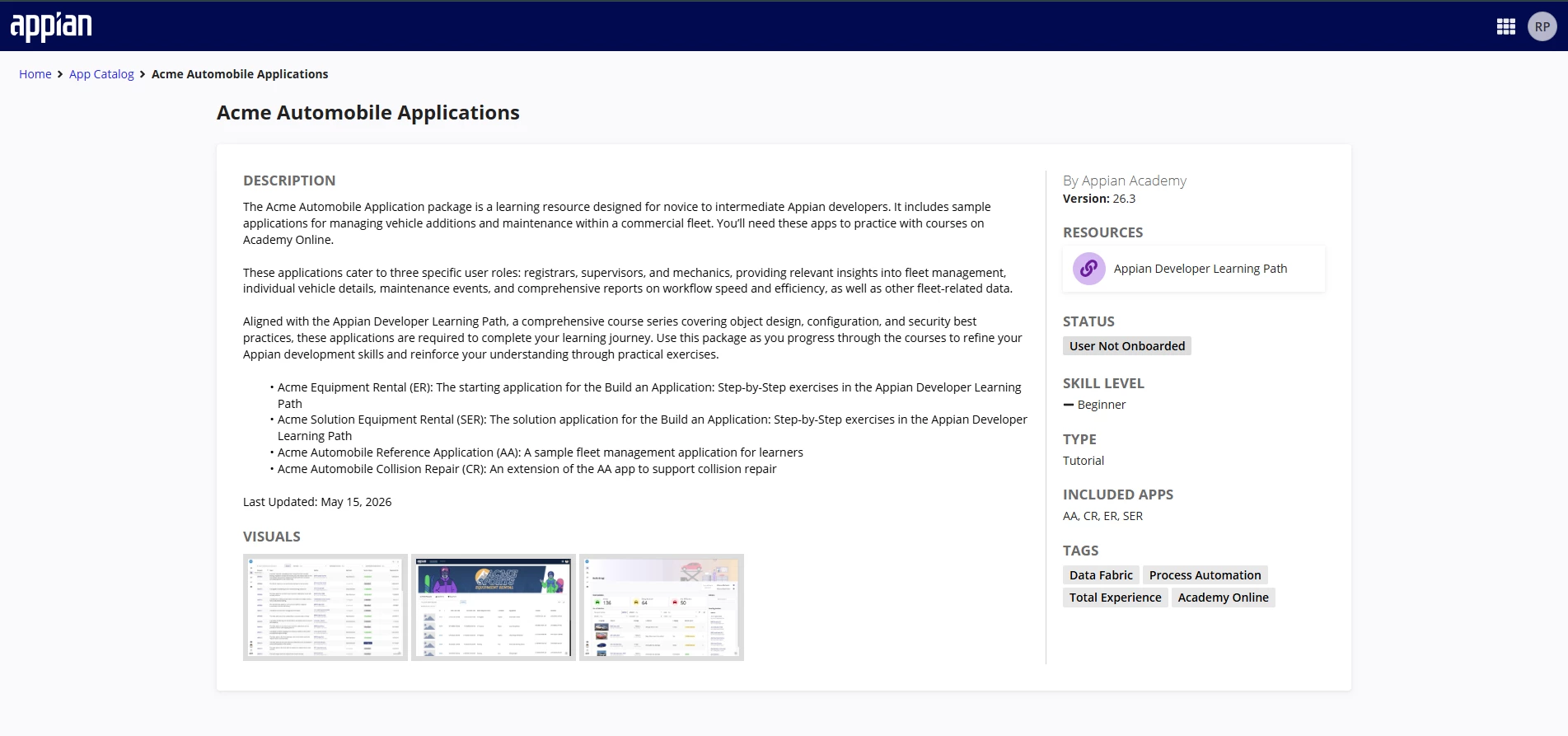Click the TYPE heading
Viewport: 1568px width, 736px height.
click(1079, 439)
